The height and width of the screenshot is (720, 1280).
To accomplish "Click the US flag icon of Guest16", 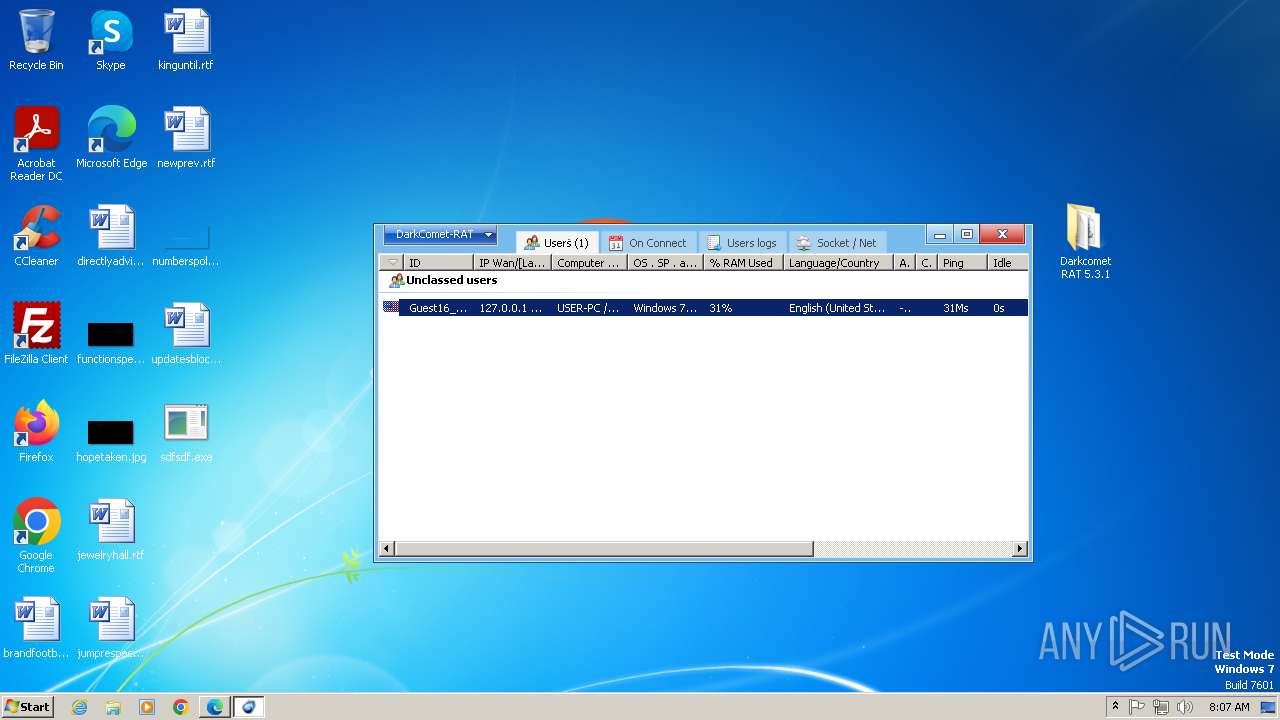I will click(x=391, y=307).
